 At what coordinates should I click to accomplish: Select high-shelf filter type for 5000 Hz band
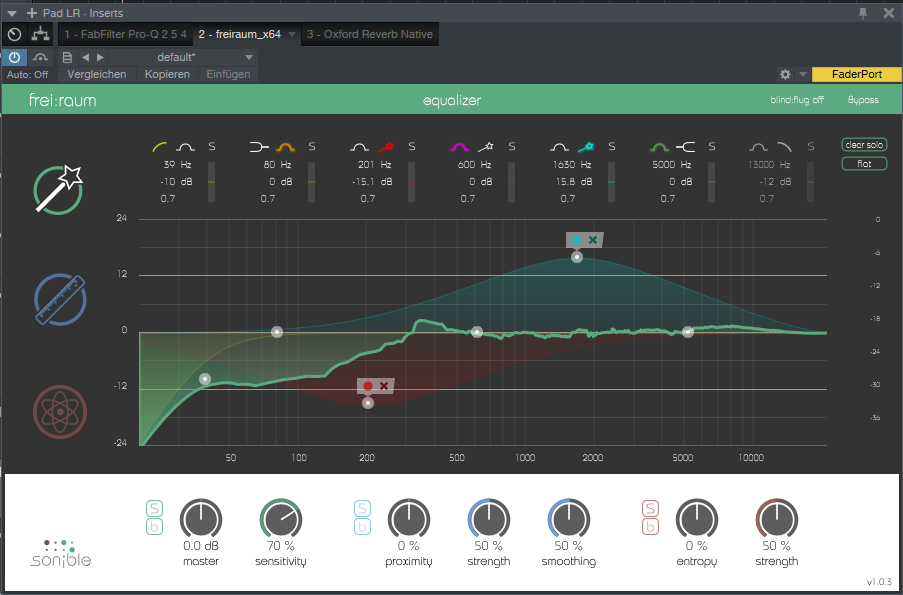pos(685,147)
